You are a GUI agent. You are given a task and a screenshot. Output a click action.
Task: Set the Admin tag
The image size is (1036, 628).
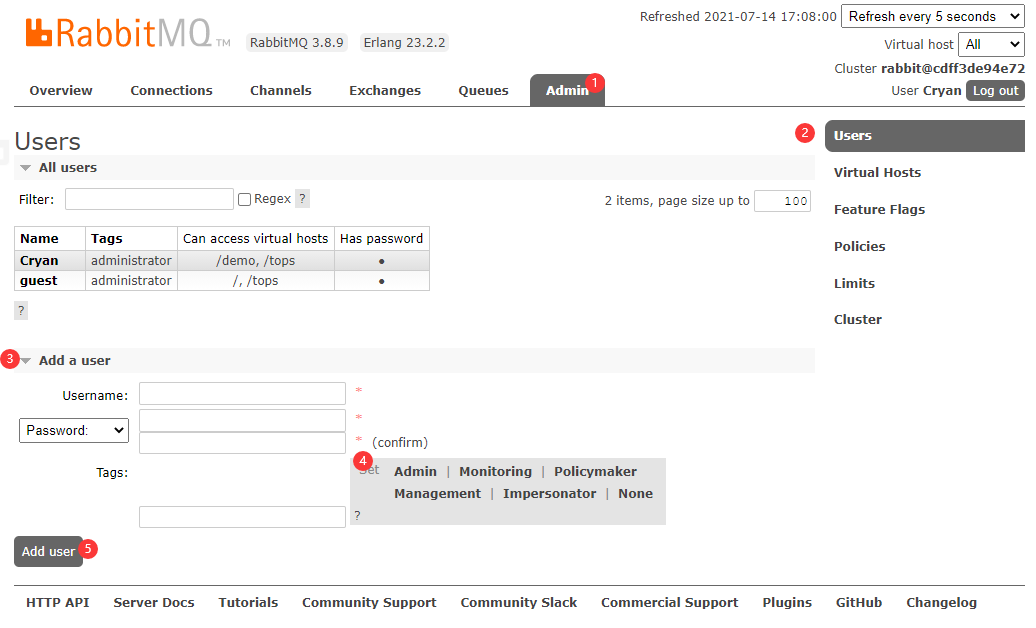[416, 472]
